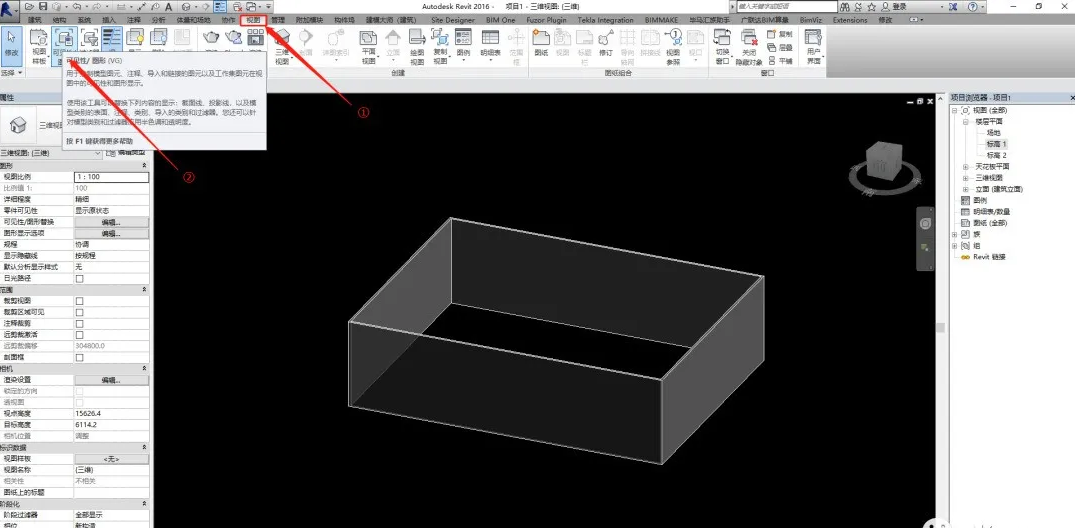
Task: Toggle the 剖面框 checkbox
Action: [80, 357]
